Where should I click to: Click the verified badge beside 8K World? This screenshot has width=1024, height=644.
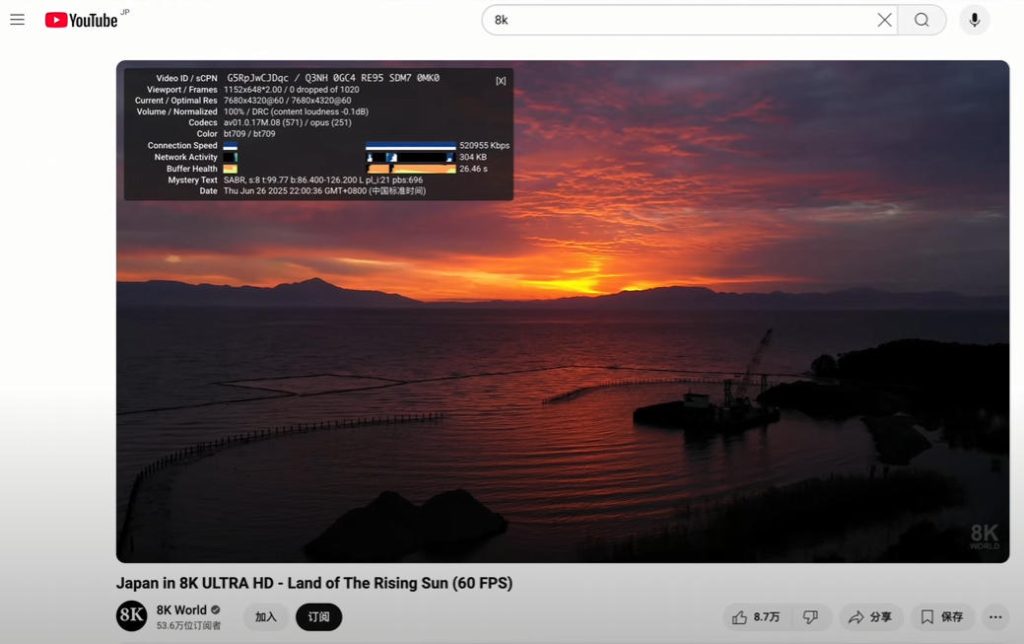[x=216, y=610]
